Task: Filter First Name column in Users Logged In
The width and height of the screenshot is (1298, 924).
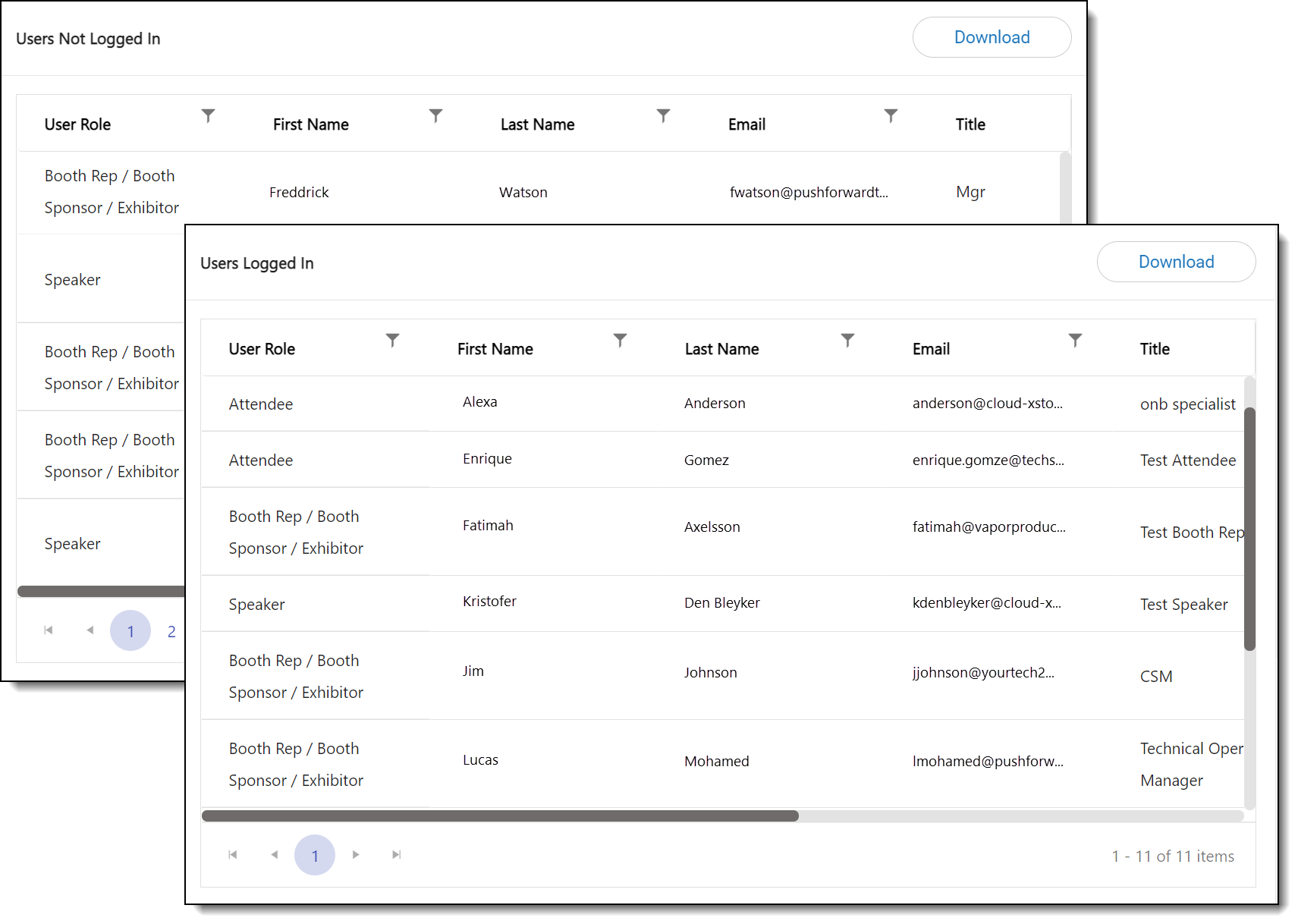Action: [620, 340]
